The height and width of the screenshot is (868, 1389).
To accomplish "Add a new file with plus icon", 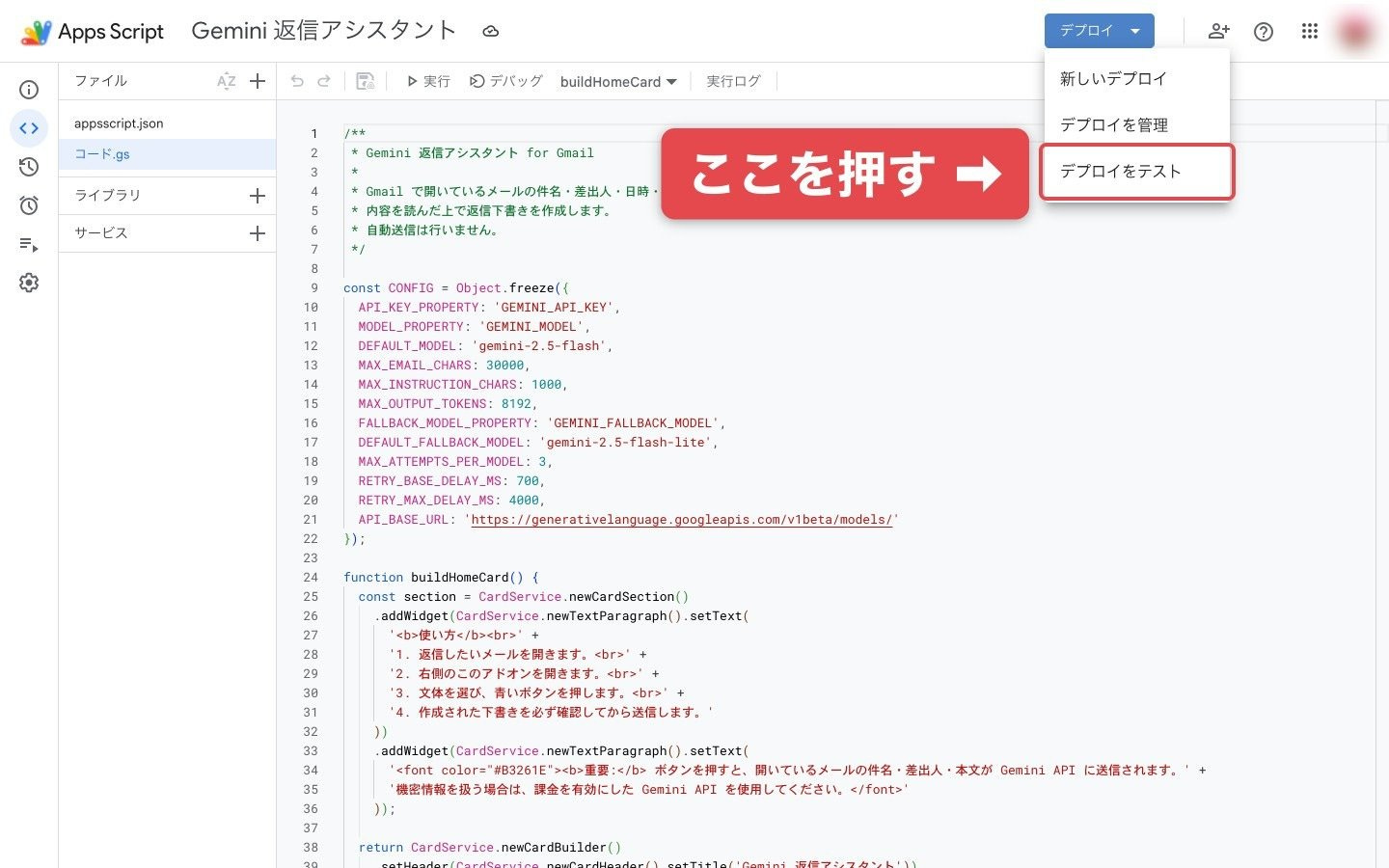I will point(258,81).
